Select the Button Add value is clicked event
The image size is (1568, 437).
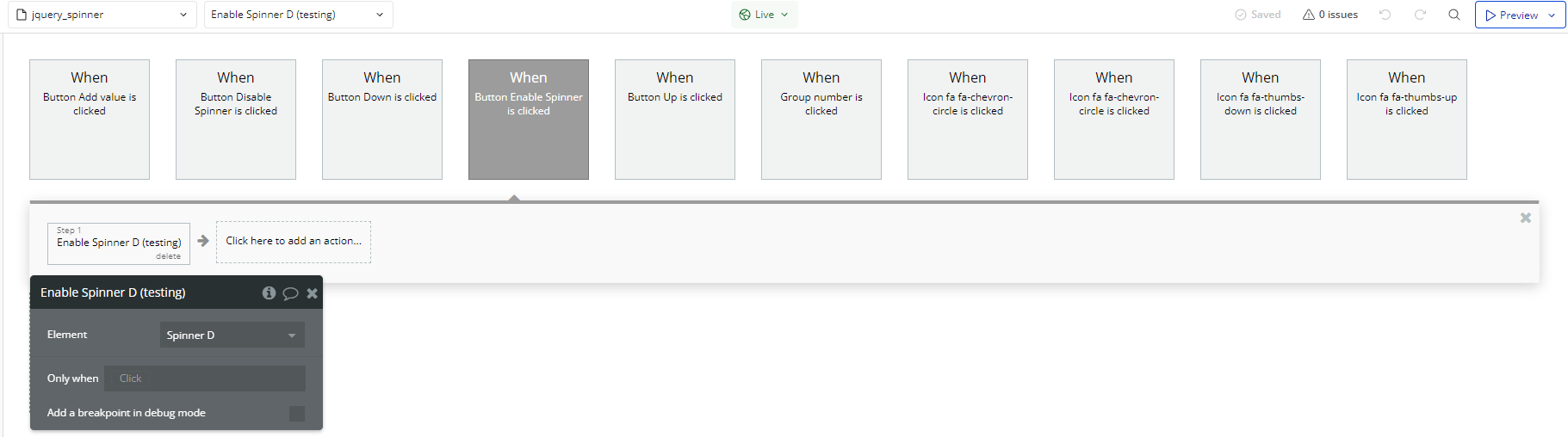coord(90,120)
